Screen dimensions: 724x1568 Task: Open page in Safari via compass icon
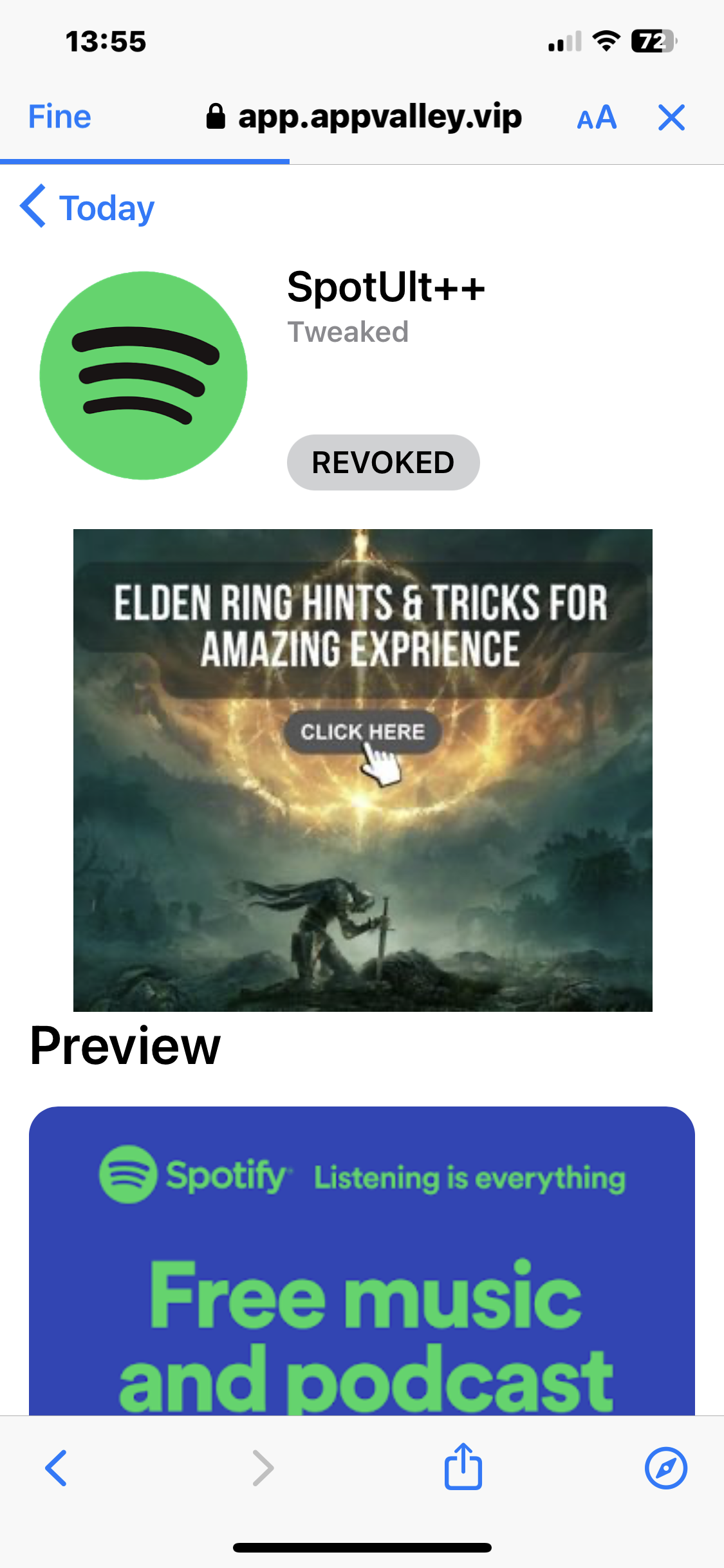666,1468
